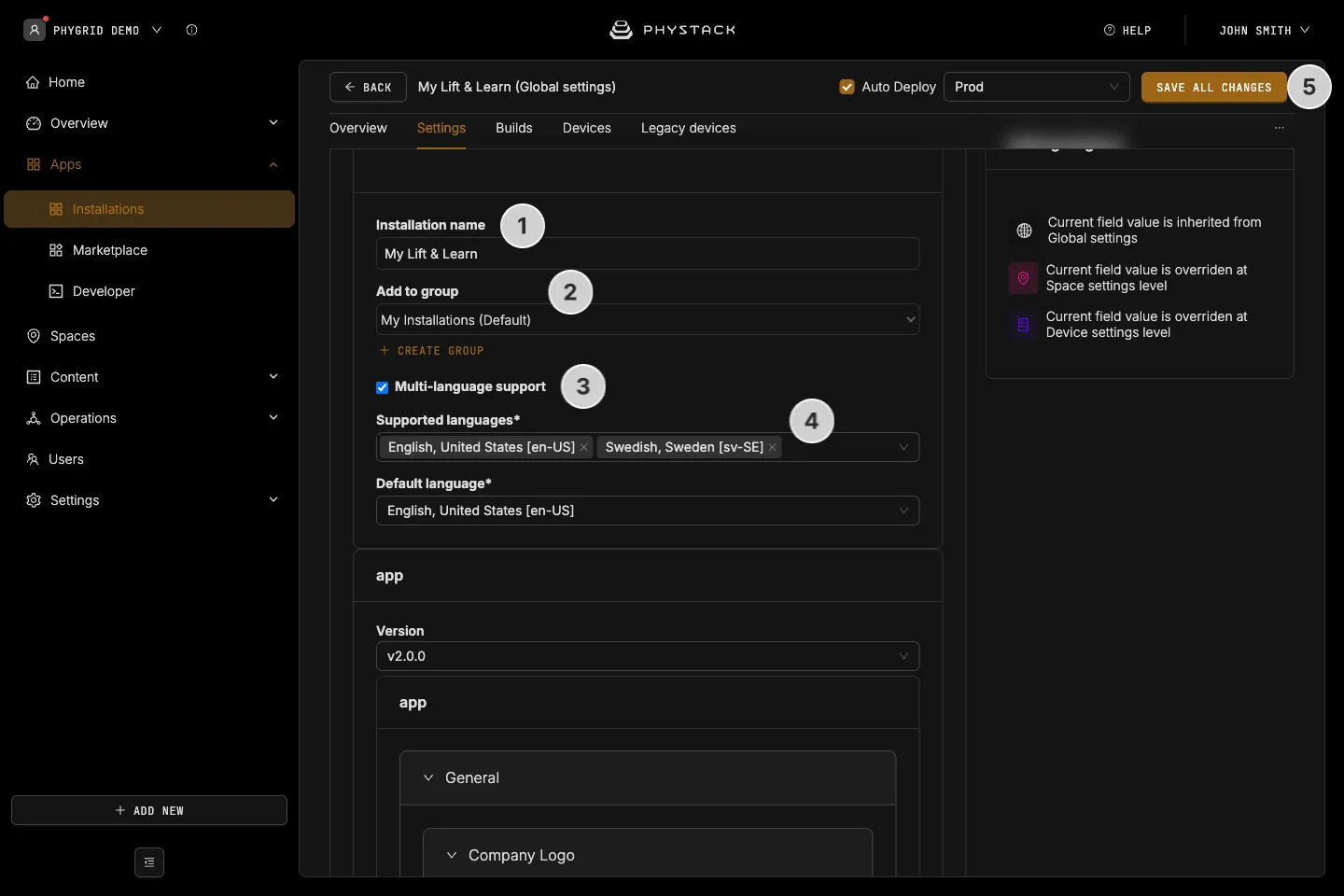
Task: Open the Default language dropdown
Action: click(x=648, y=511)
